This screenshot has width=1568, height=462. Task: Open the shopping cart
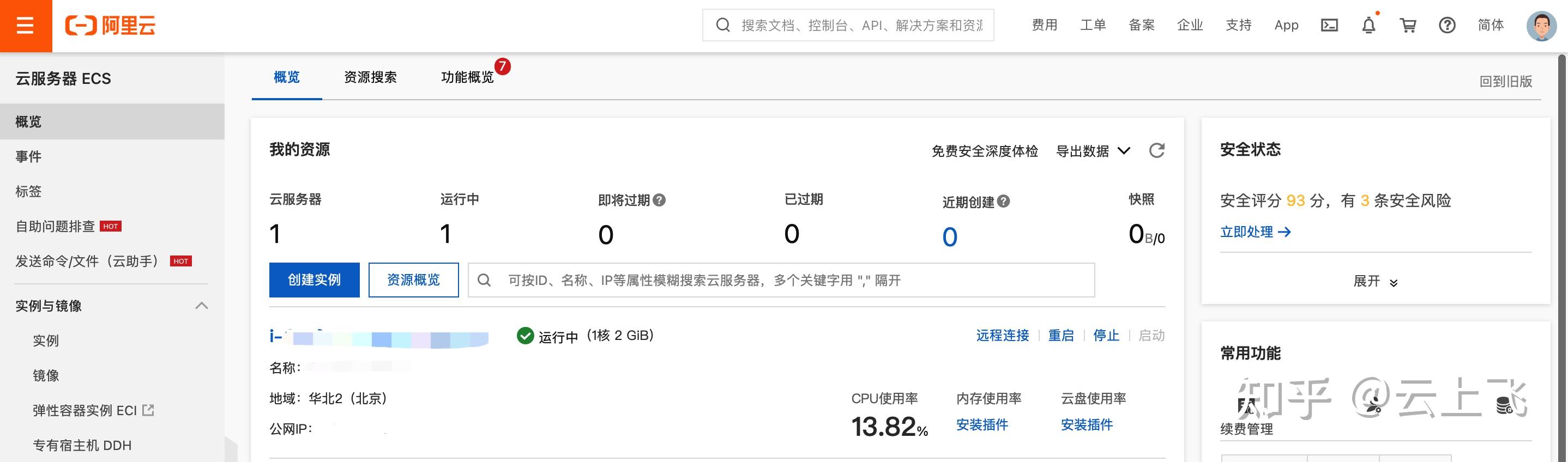1408,26
